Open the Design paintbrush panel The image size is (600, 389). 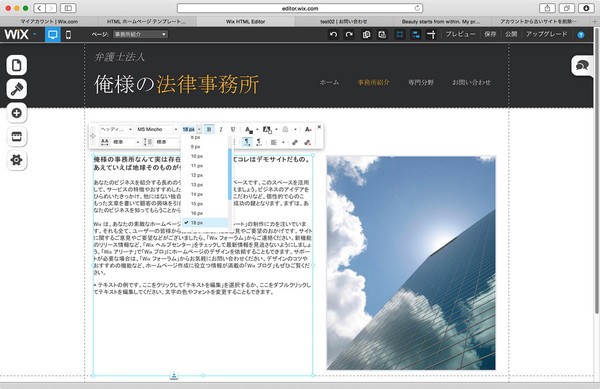tap(16, 89)
